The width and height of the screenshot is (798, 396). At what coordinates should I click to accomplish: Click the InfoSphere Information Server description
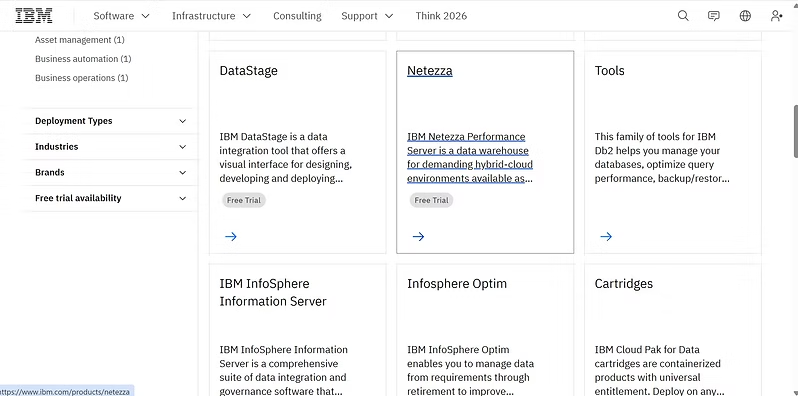pyautogui.click(x=283, y=371)
